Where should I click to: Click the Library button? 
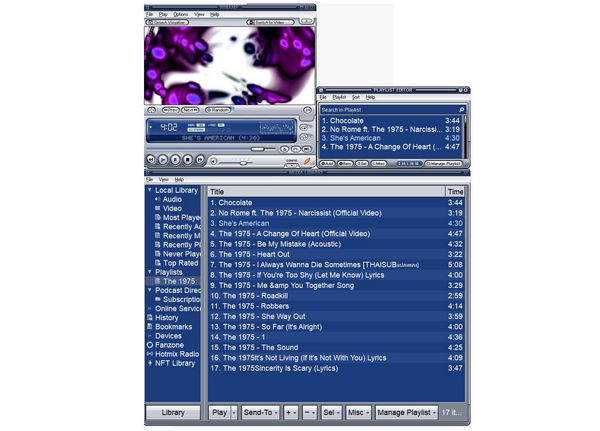[x=173, y=413]
